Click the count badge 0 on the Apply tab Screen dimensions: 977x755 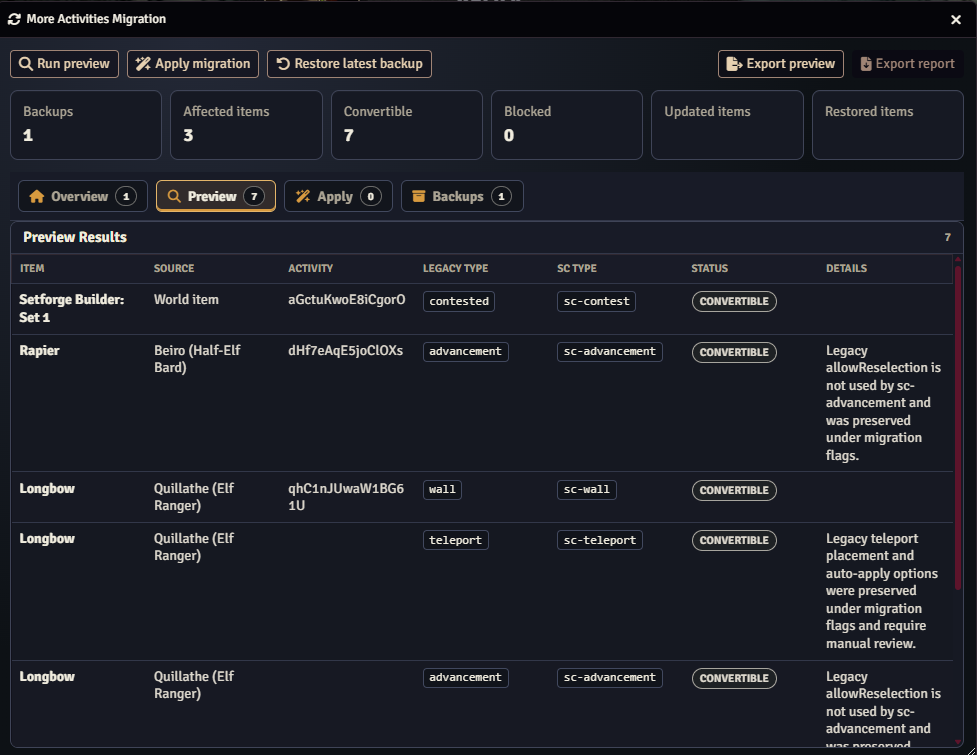click(371, 196)
